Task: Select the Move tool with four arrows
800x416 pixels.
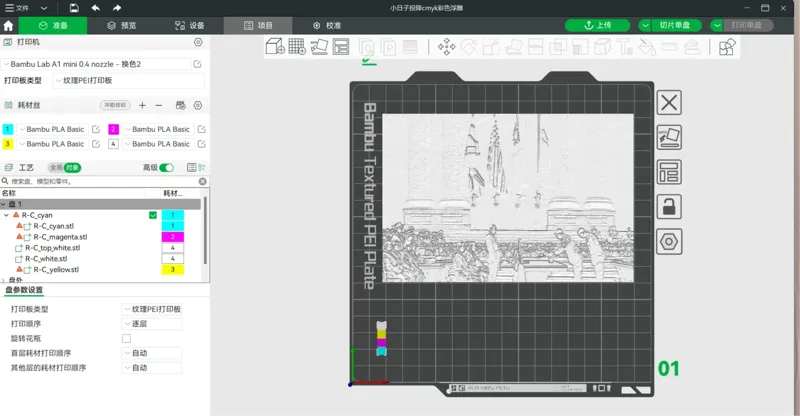Action: (446, 47)
